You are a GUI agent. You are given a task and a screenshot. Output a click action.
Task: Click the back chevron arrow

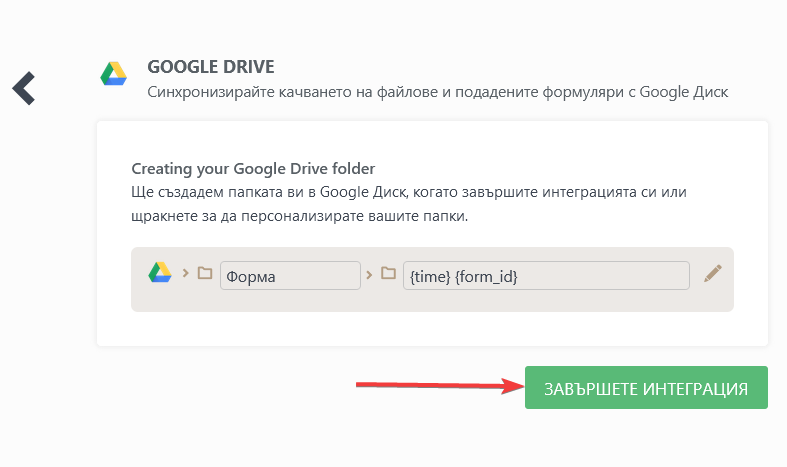point(24,88)
